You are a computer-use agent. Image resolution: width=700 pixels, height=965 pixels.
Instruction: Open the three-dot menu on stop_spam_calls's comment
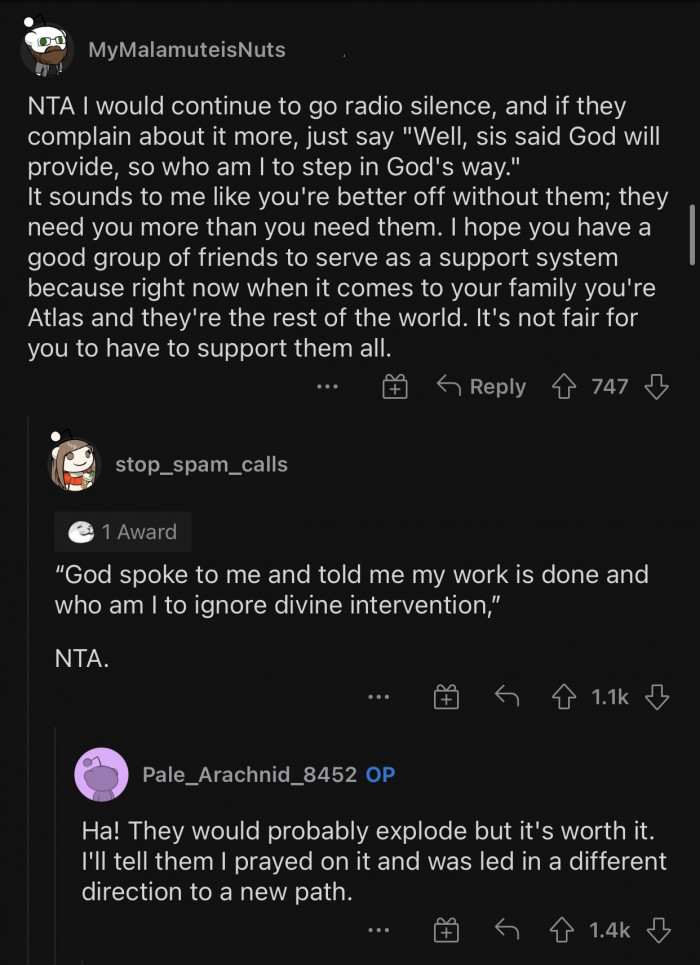click(x=378, y=697)
